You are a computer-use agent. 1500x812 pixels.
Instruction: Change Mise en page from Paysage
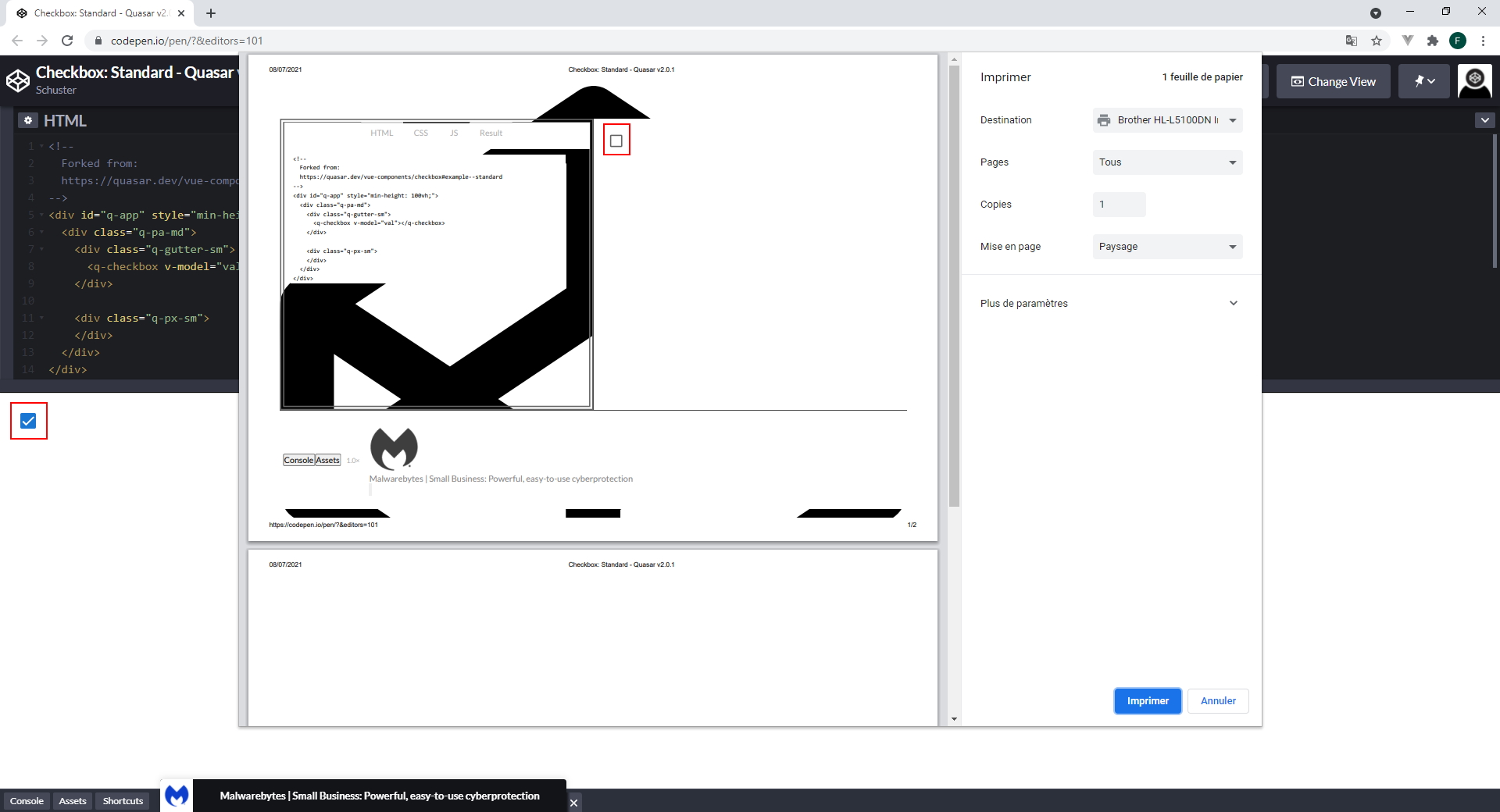[x=1166, y=246]
